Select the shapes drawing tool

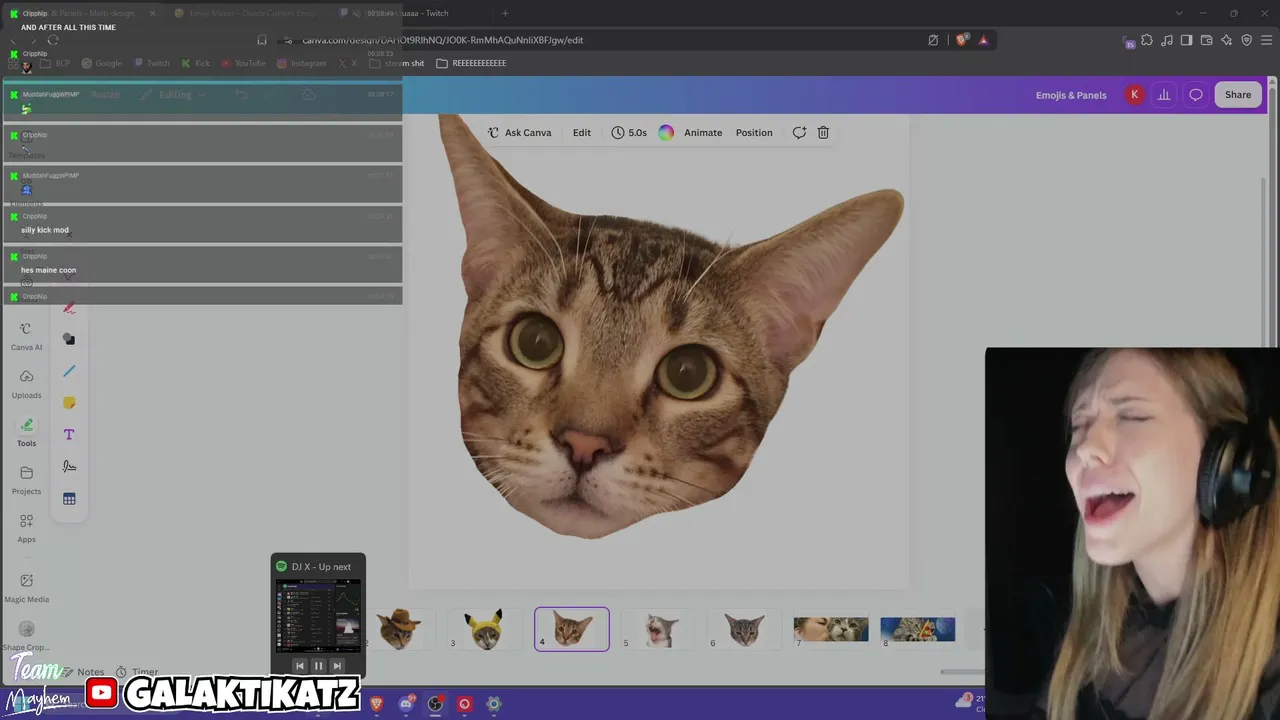click(x=69, y=339)
